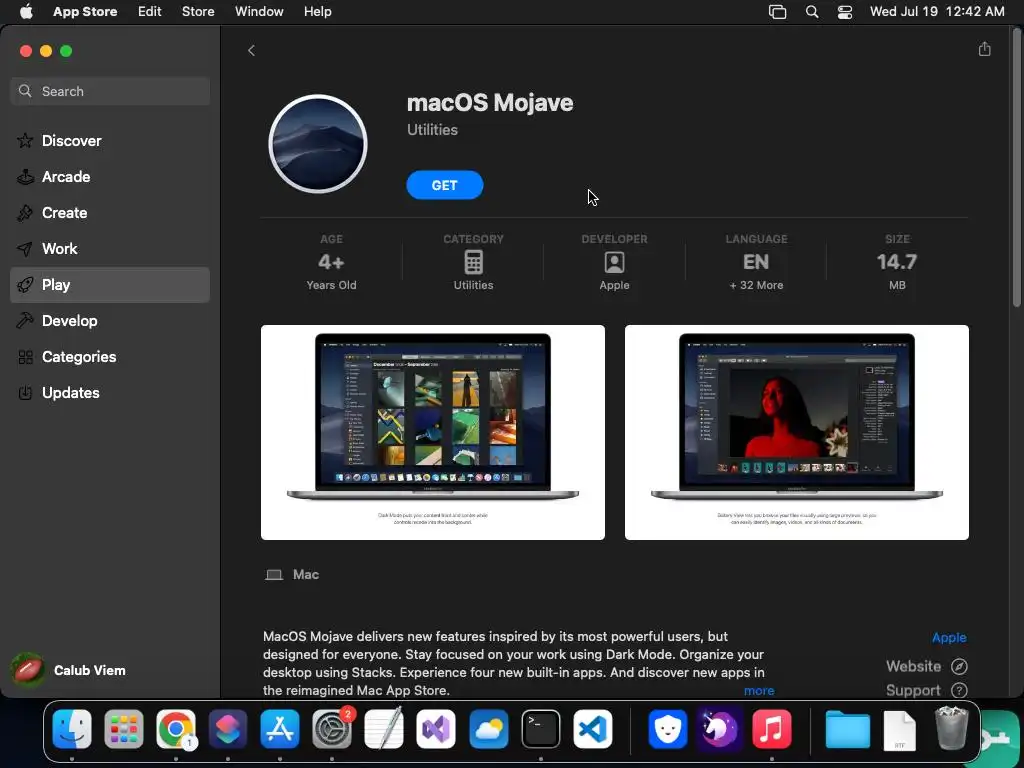This screenshot has width=1024, height=768.
Task: Open System Settings from the Dock
Action: click(x=332, y=729)
